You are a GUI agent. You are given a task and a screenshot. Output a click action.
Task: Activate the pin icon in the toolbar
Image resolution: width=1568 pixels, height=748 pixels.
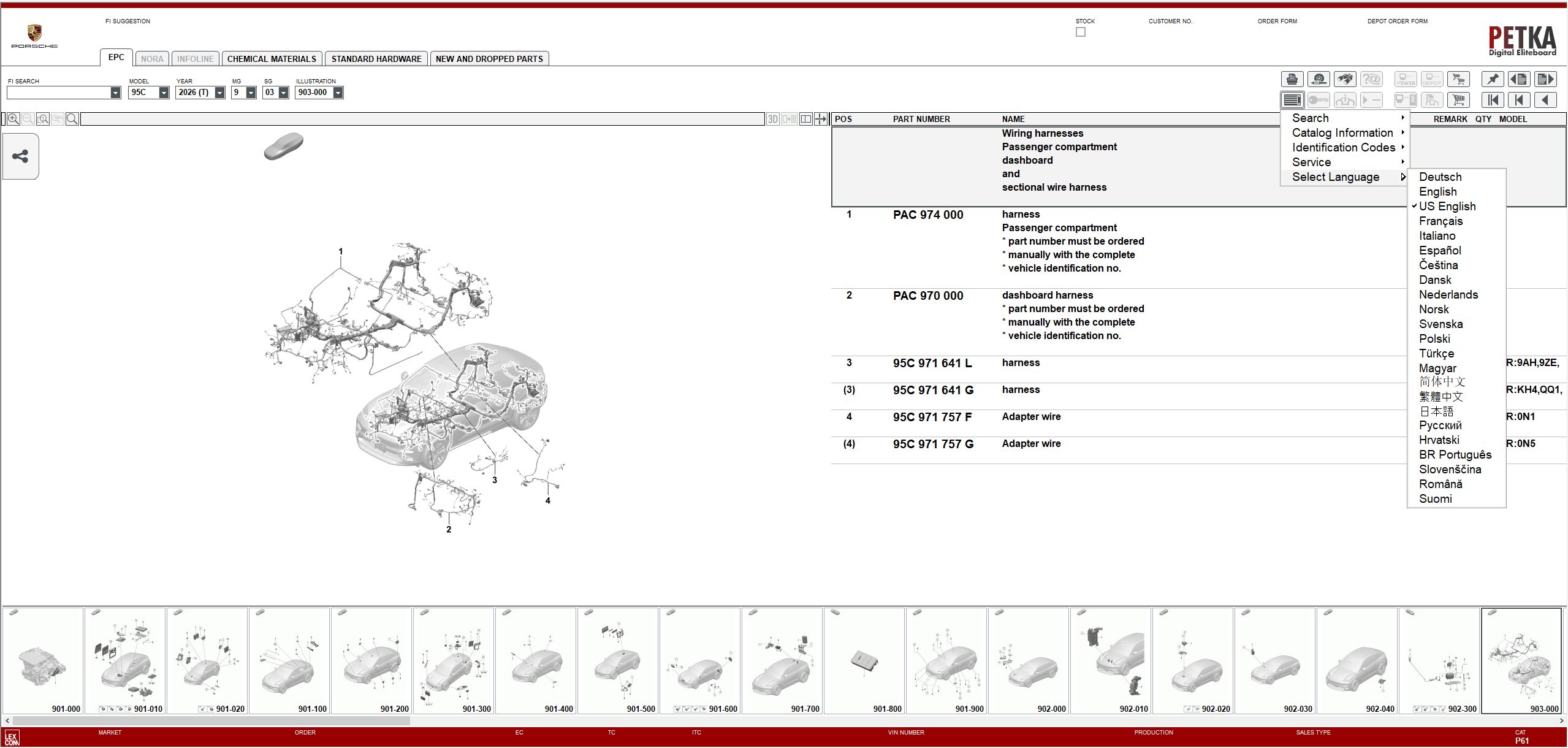(x=1493, y=78)
